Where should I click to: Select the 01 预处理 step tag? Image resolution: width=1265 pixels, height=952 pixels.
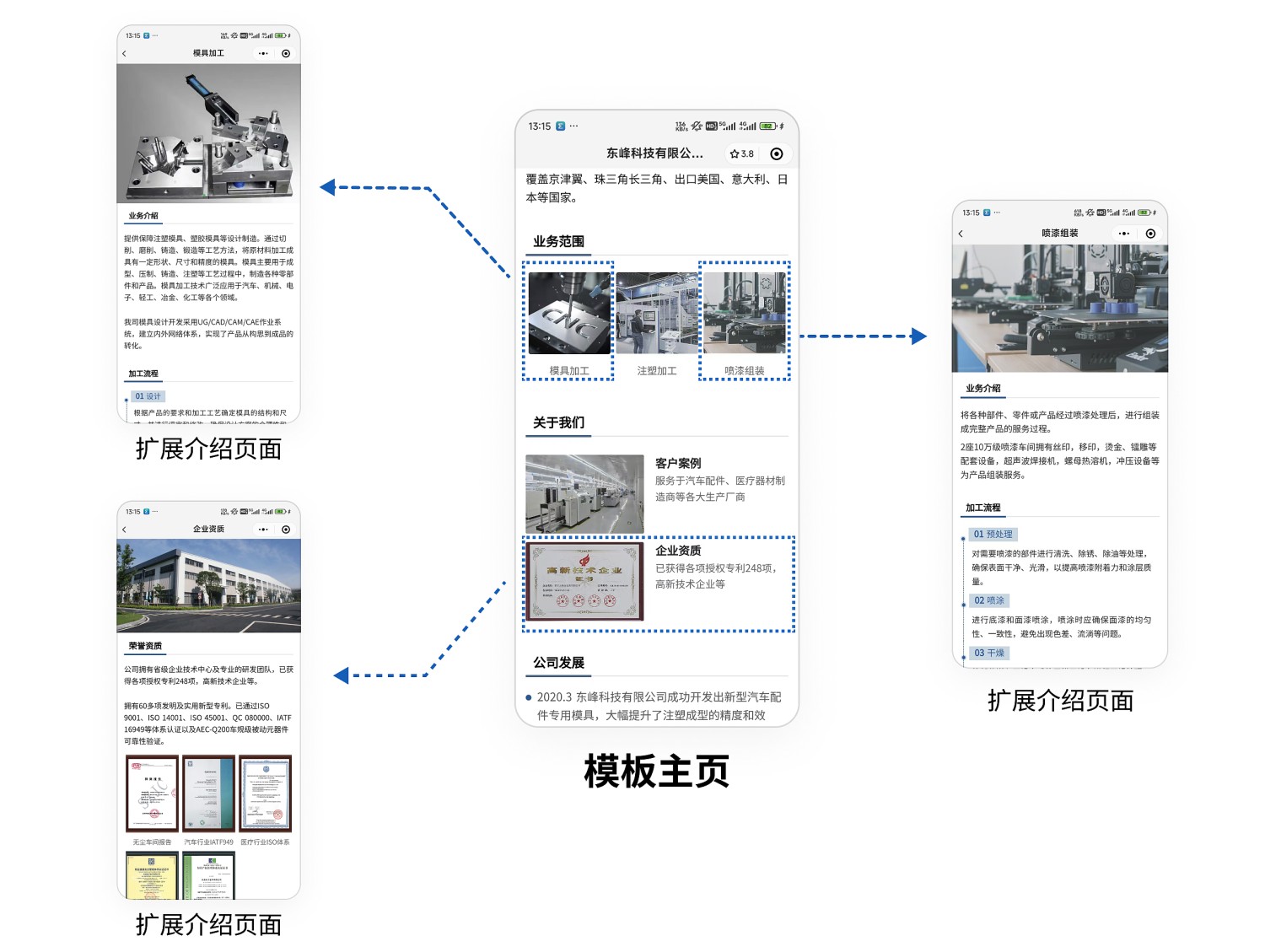(x=993, y=534)
